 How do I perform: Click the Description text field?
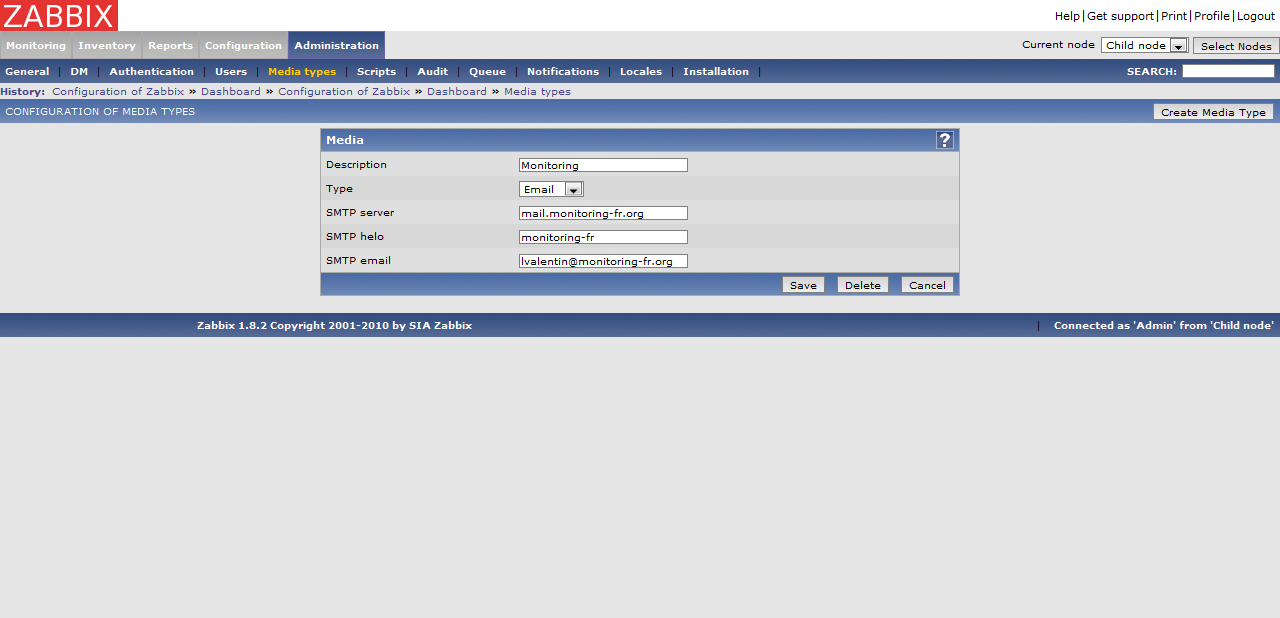pyautogui.click(x=603, y=165)
